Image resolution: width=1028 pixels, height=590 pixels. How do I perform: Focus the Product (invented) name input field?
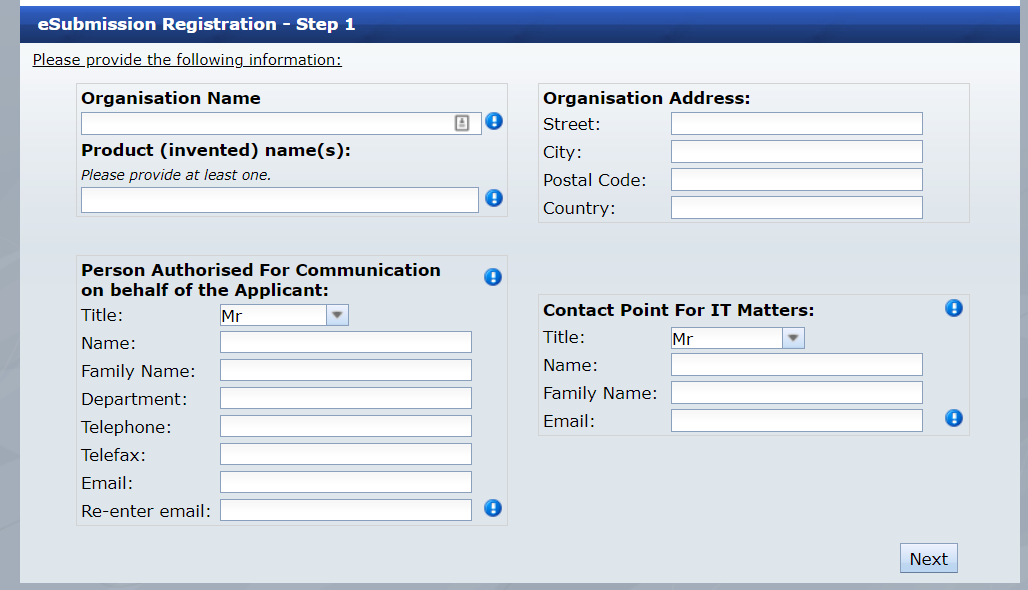280,200
